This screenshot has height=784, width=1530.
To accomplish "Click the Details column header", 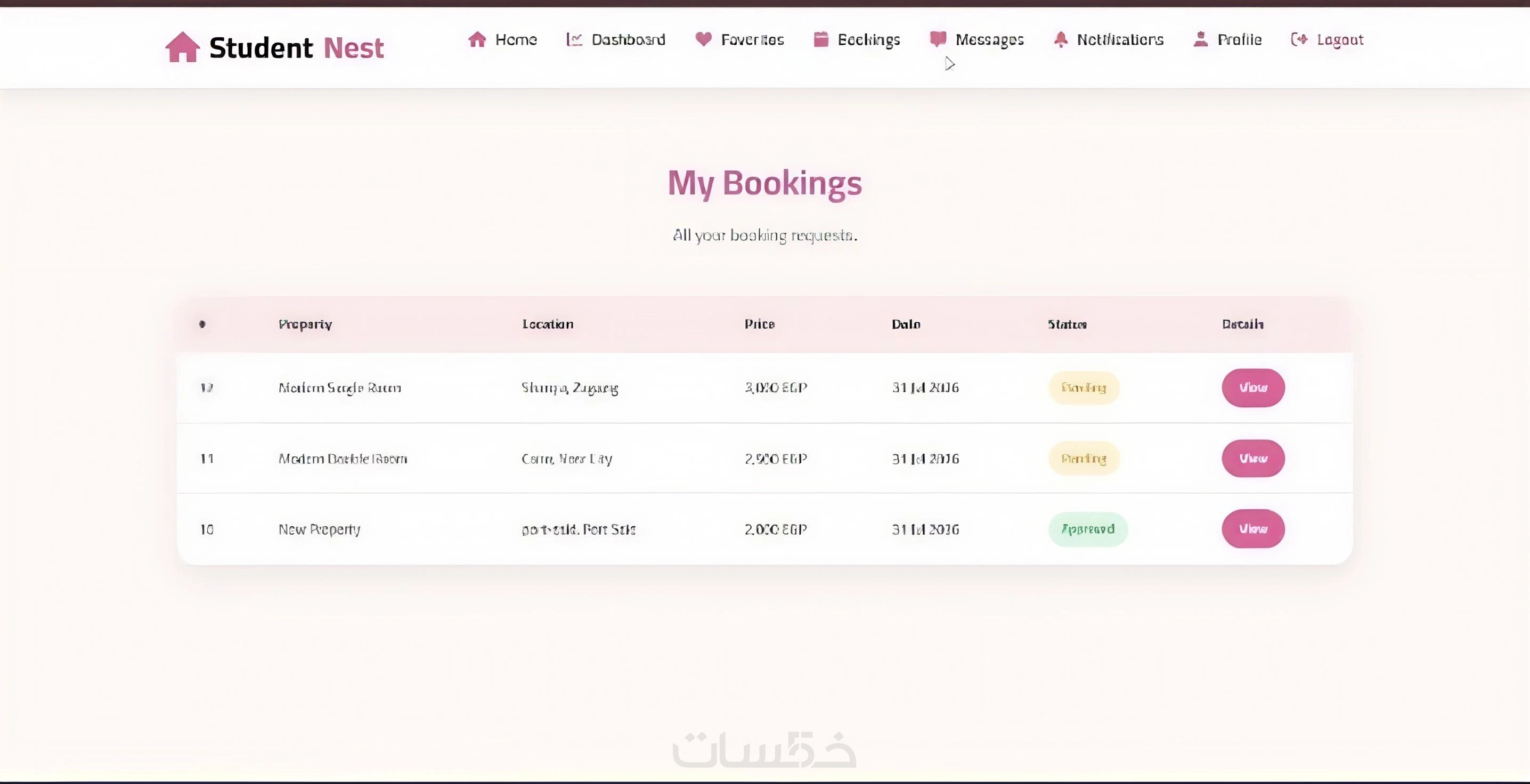I will 1242,324.
